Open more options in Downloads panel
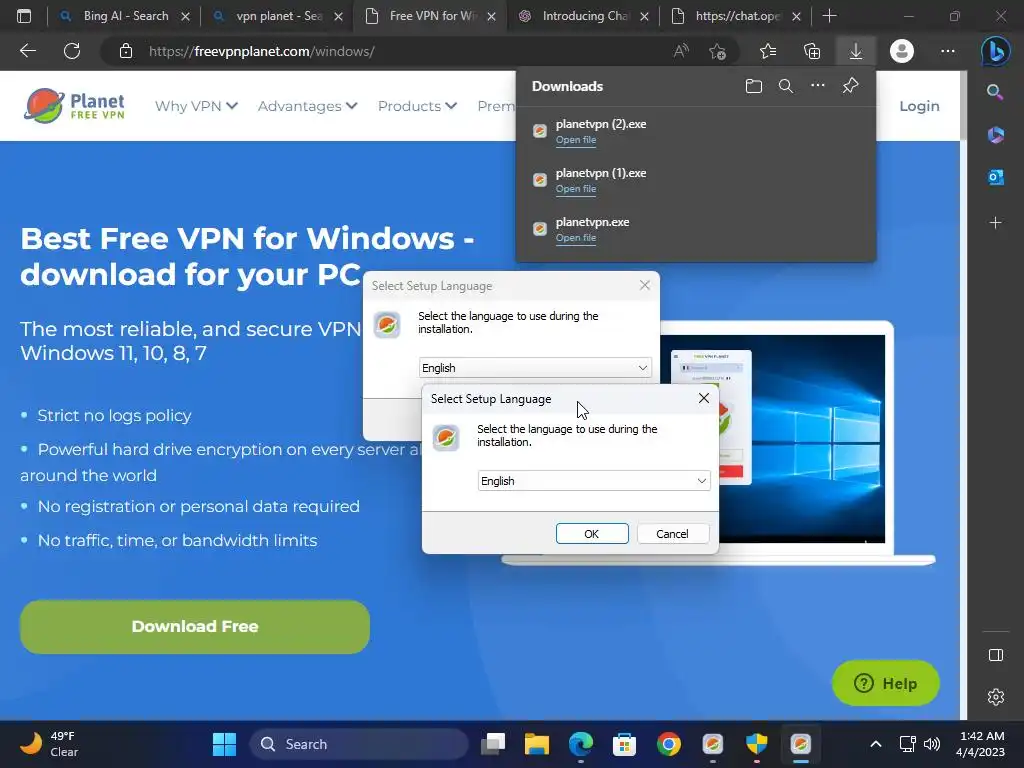The image size is (1024, 768). 818,86
